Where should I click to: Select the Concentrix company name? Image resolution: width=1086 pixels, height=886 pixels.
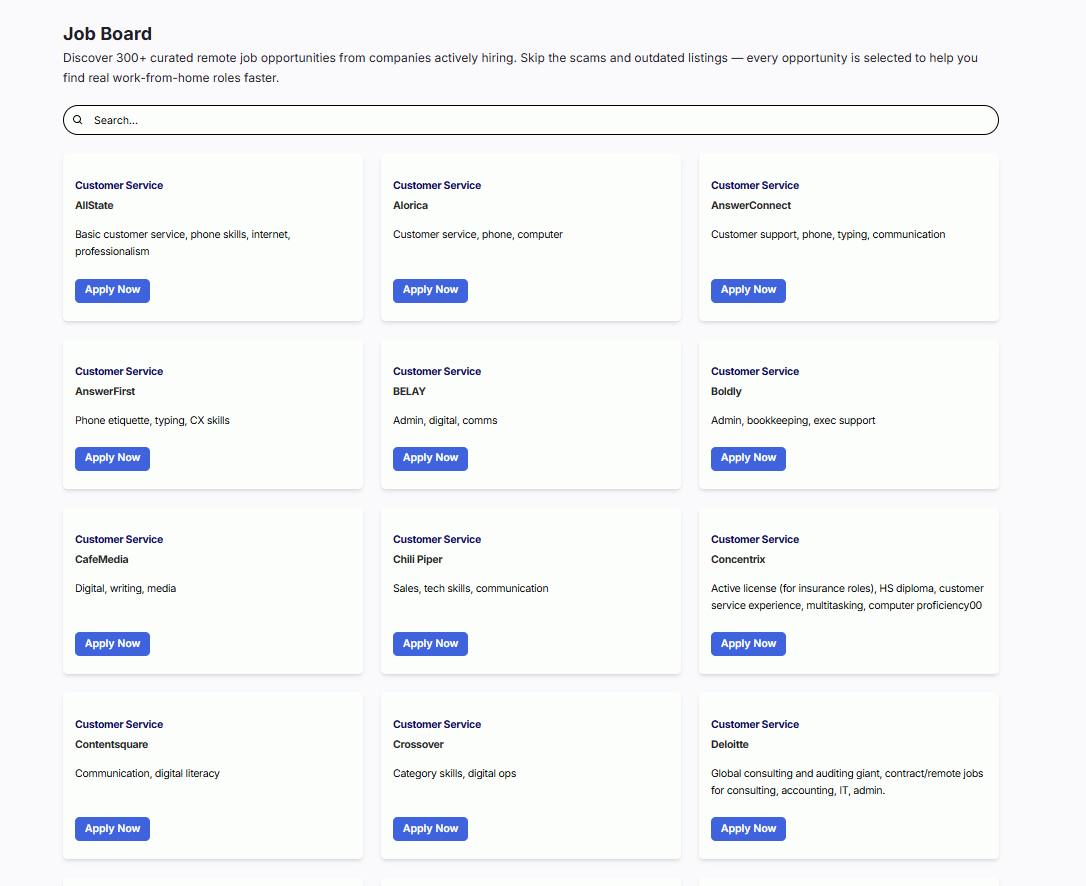click(x=738, y=560)
